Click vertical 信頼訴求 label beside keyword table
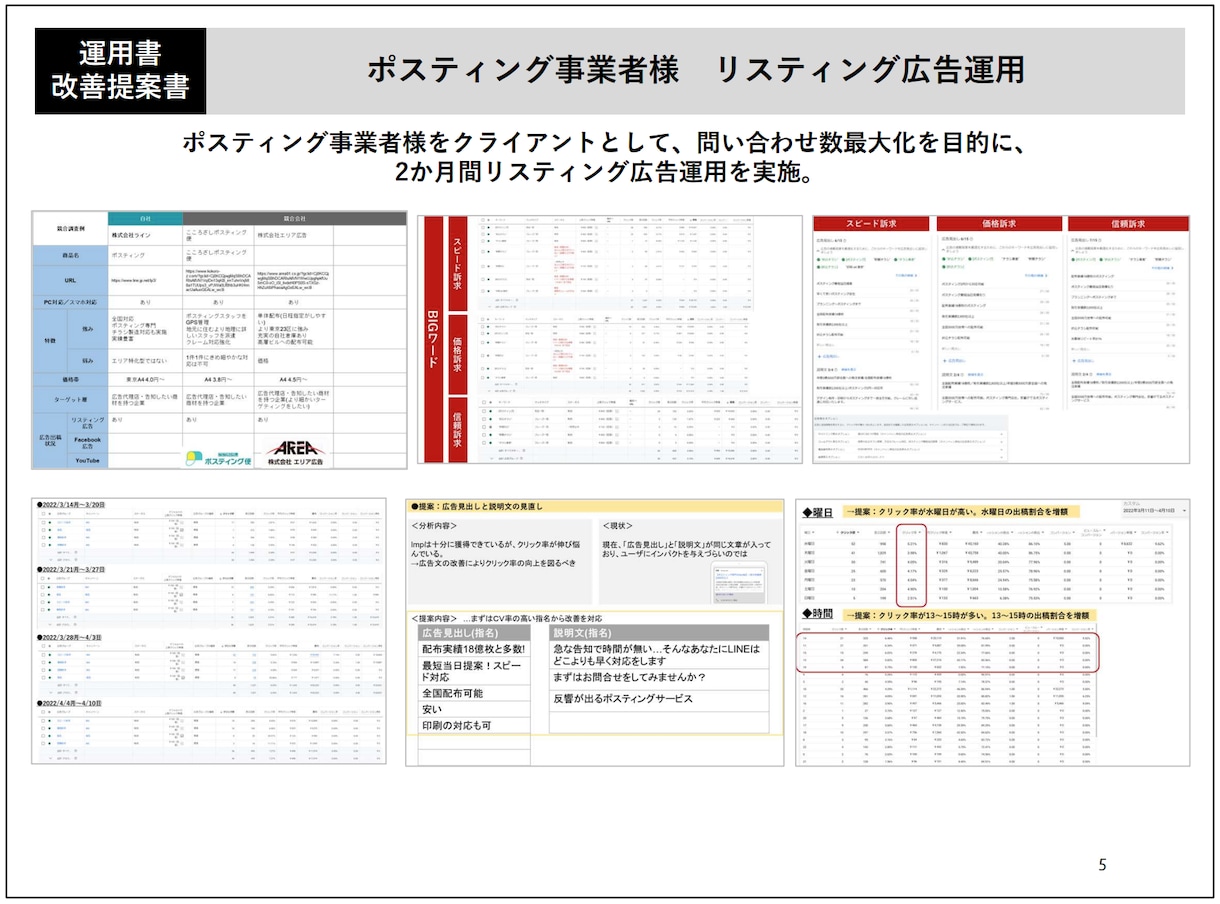 pyautogui.click(x=458, y=430)
